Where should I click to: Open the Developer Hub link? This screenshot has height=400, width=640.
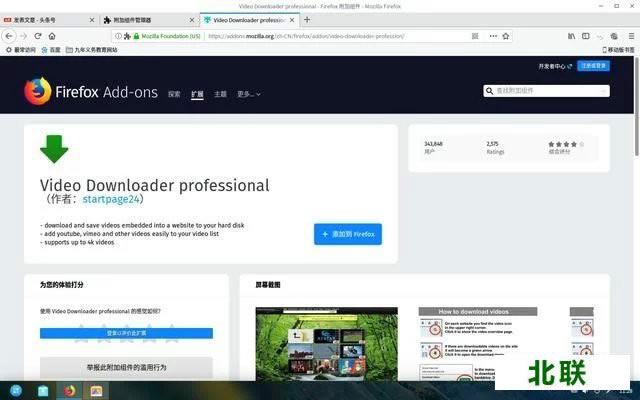tap(555, 66)
